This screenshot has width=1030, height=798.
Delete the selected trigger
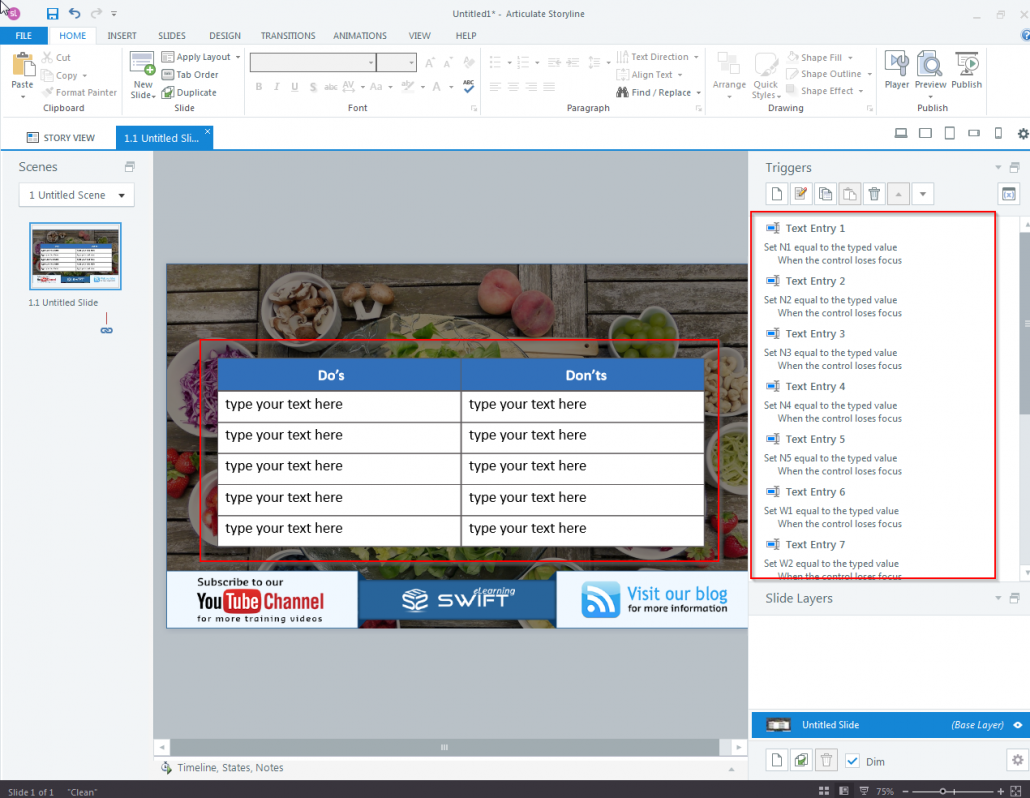(x=874, y=193)
